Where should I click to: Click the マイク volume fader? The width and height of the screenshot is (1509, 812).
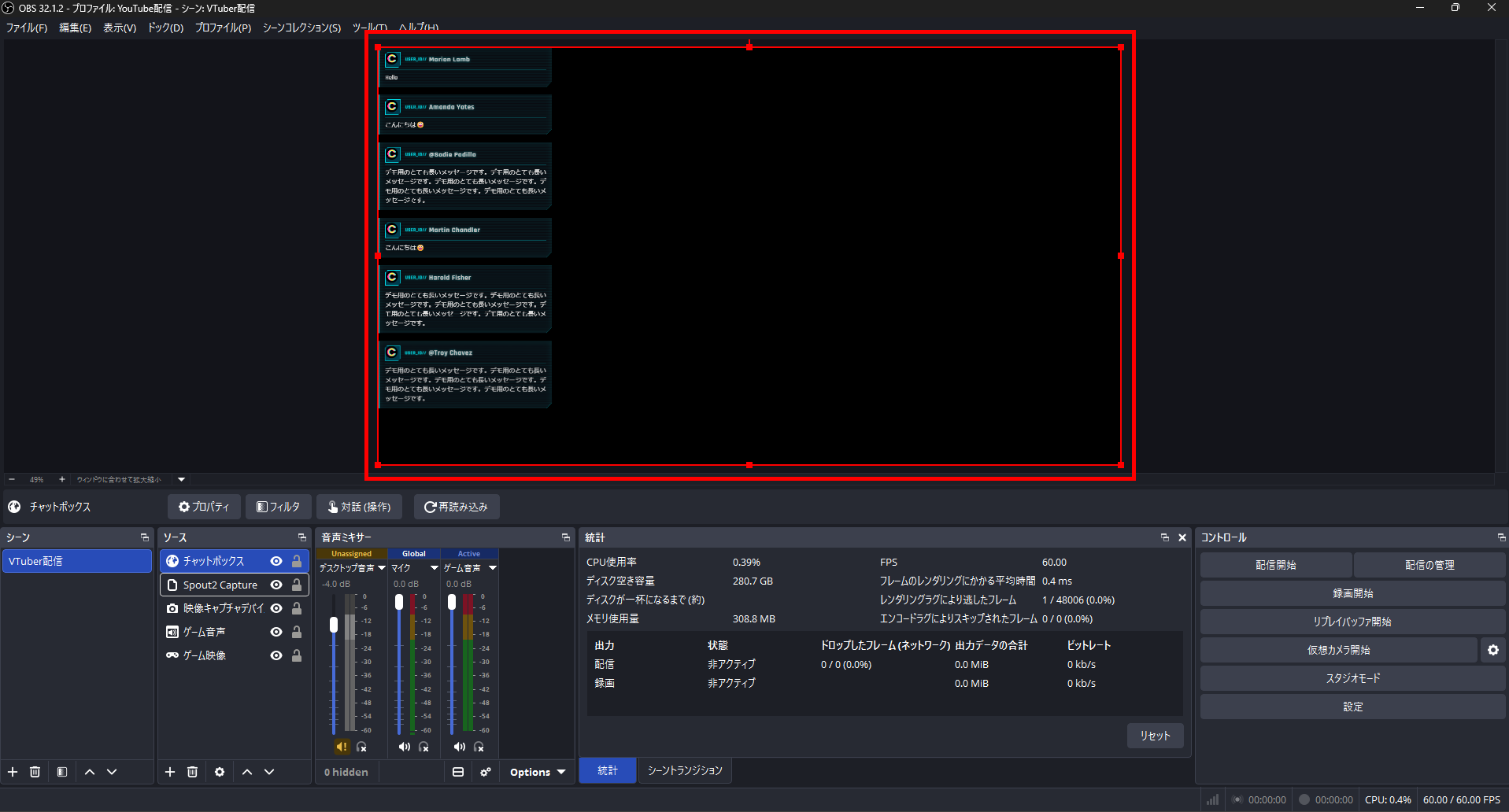(x=399, y=602)
